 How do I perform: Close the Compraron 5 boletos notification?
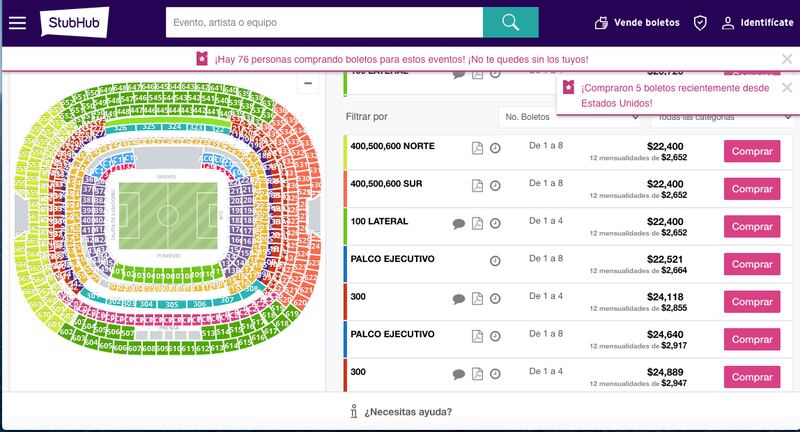pos(787,88)
